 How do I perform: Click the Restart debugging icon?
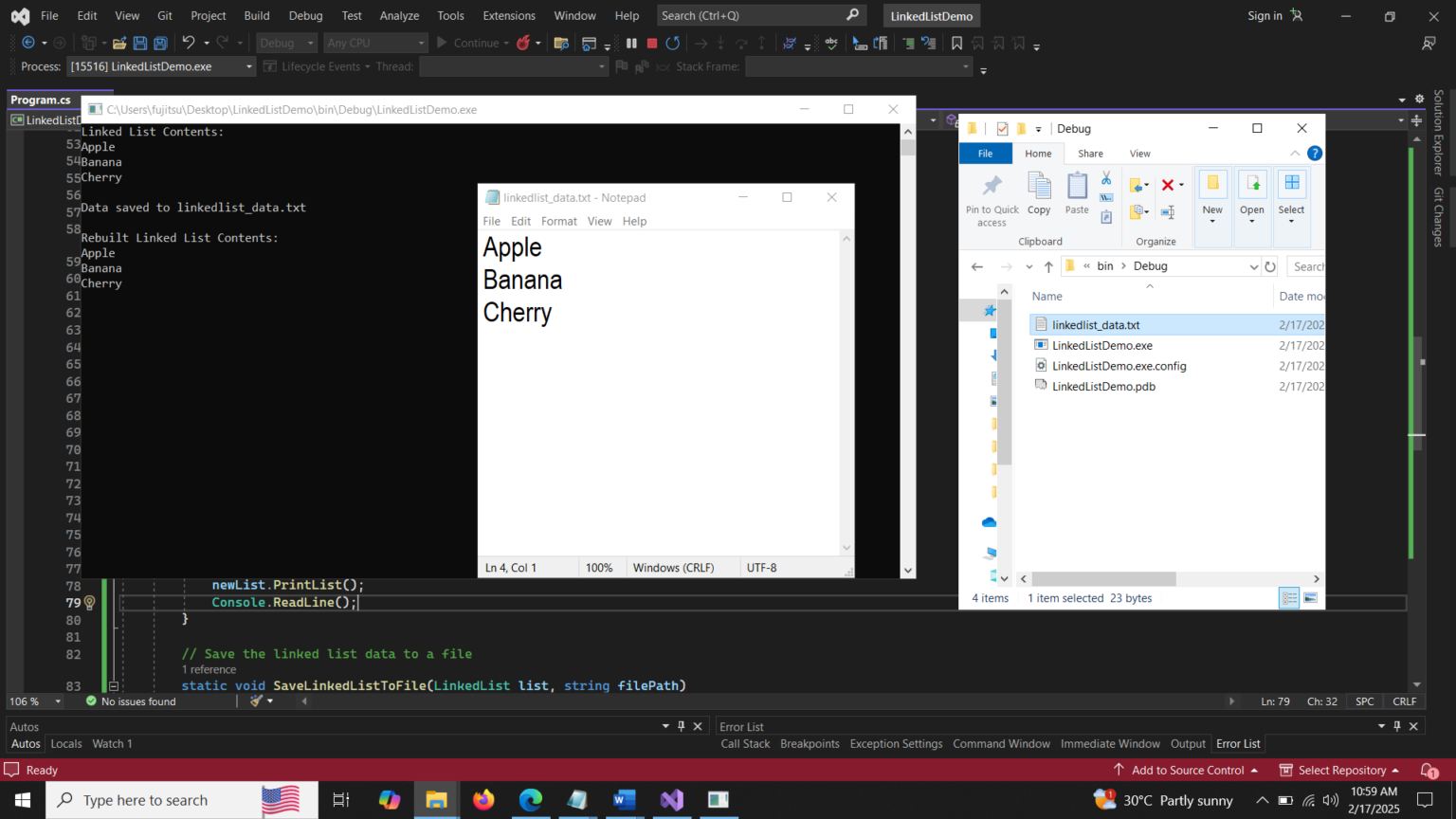(x=672, y=43)
